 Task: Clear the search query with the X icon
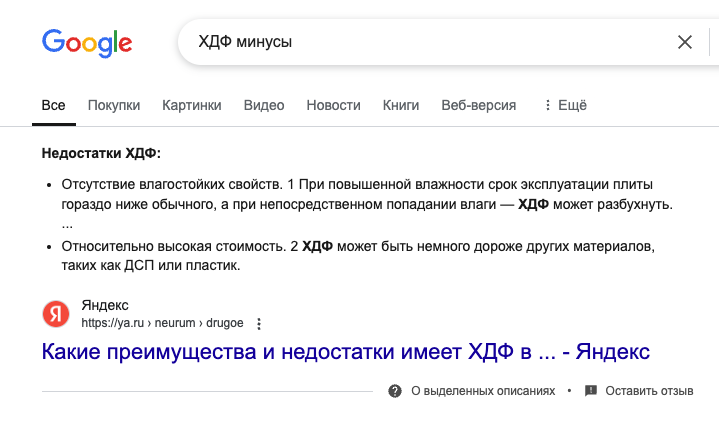click(x=685, y=42)
